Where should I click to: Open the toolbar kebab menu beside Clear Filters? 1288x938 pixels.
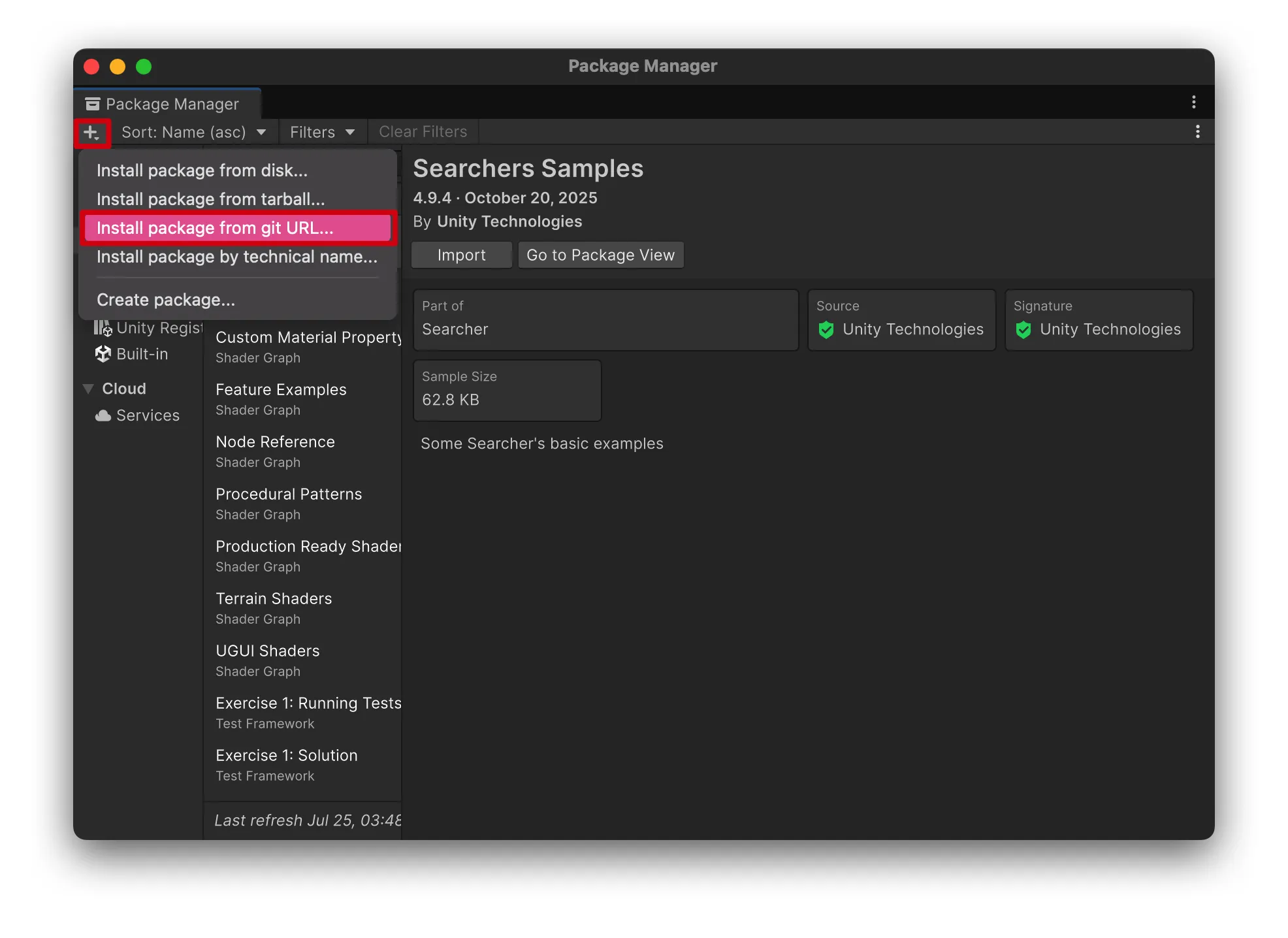point(1198,132)
